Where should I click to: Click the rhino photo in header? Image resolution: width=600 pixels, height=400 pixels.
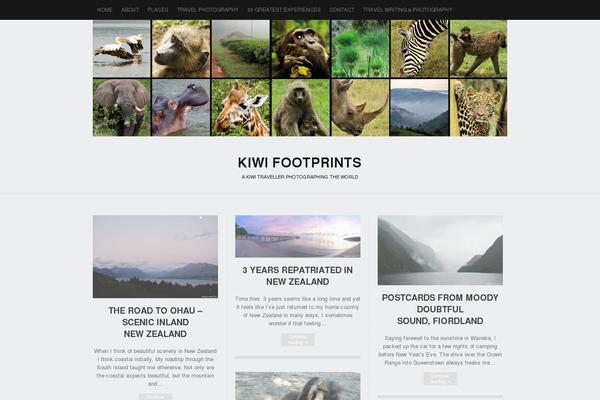[360, 108]
